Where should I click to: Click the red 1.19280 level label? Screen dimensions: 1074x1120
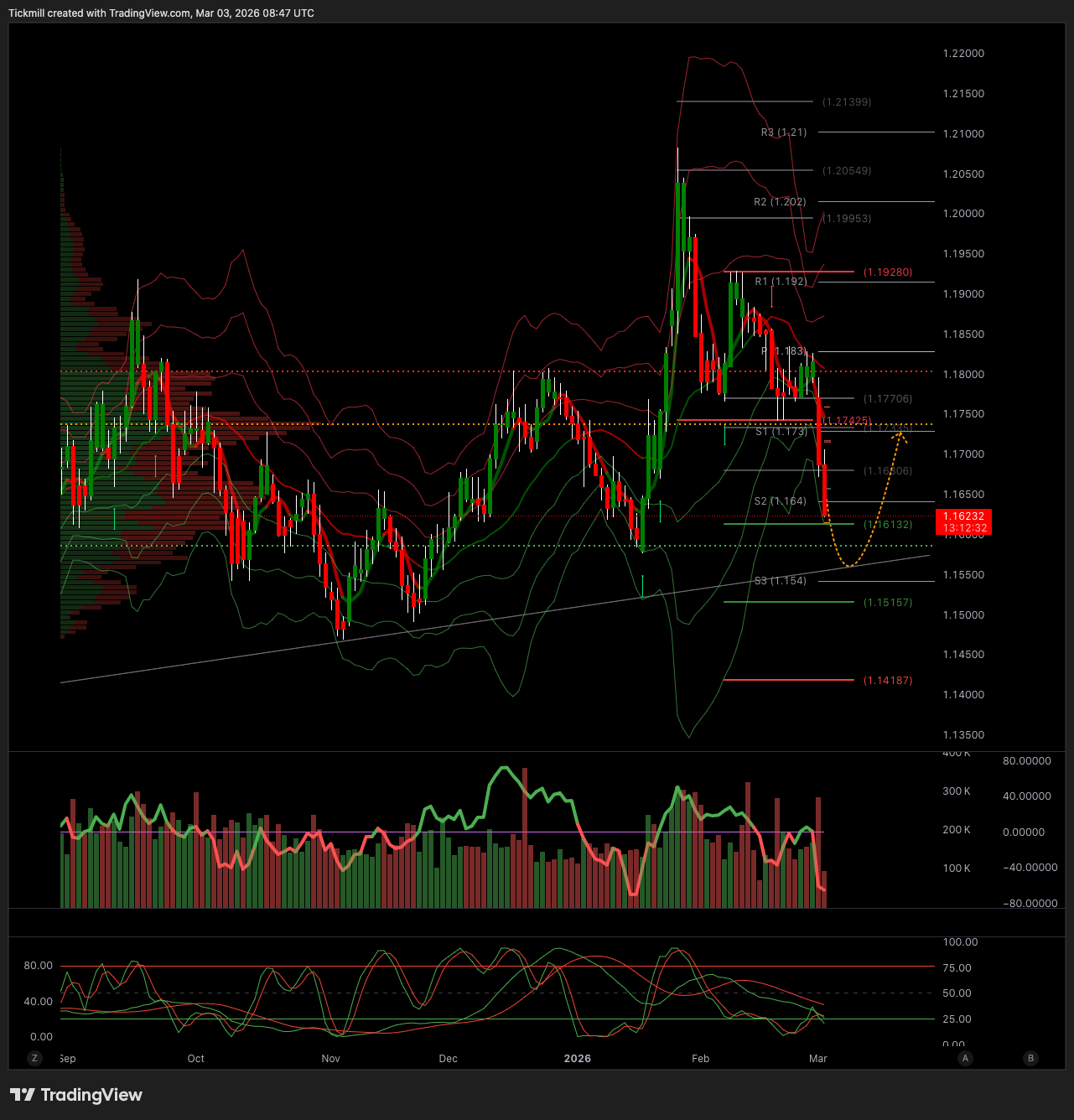click(x=888, y=272)
